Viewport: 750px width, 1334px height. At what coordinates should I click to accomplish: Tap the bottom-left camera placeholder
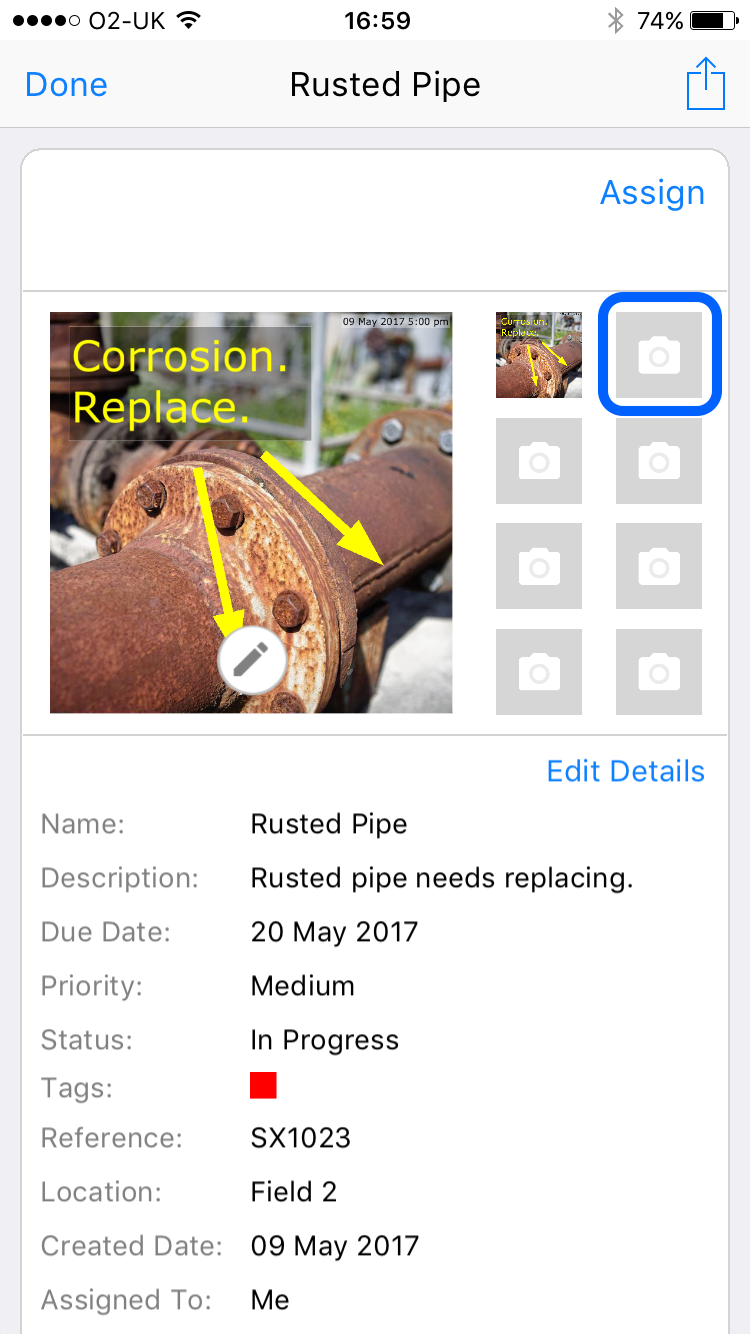[539, 672]
